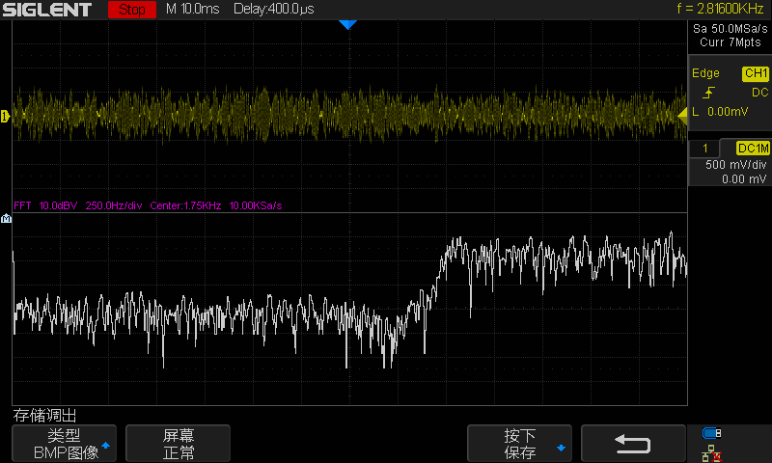Select the channel 1 tab
Viewport: 772px width, 463px height.
[x=705, y=148]
